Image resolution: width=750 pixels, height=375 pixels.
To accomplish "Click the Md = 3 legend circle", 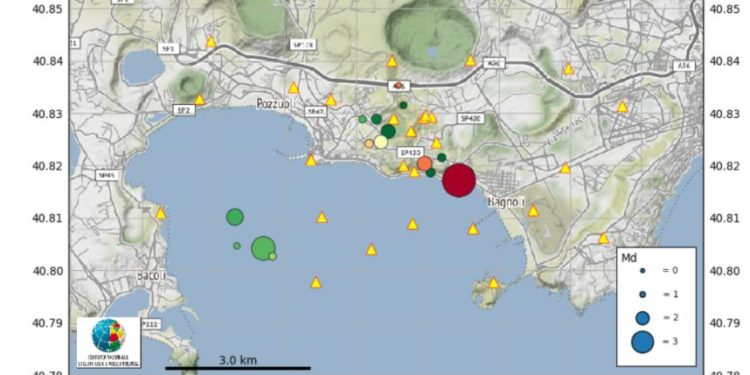I will 642,342.
